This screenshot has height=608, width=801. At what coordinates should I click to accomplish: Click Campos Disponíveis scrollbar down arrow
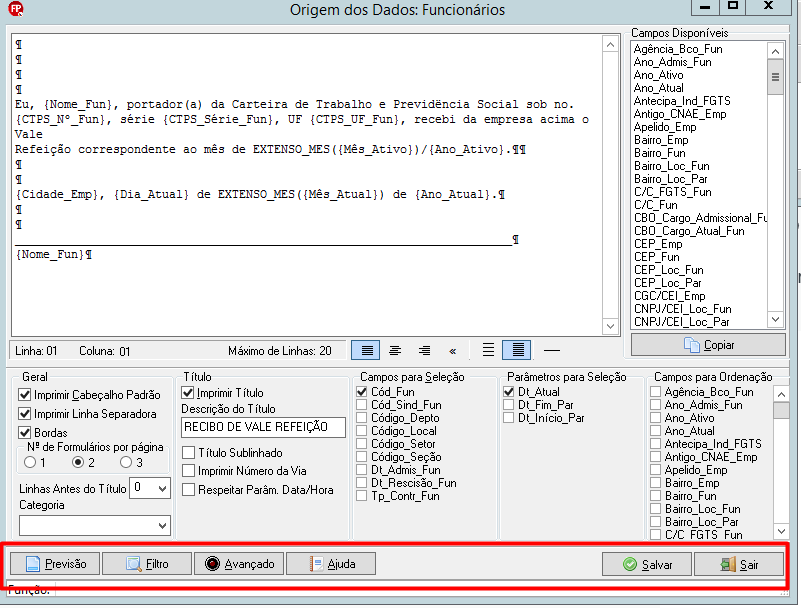pos(775,320)
